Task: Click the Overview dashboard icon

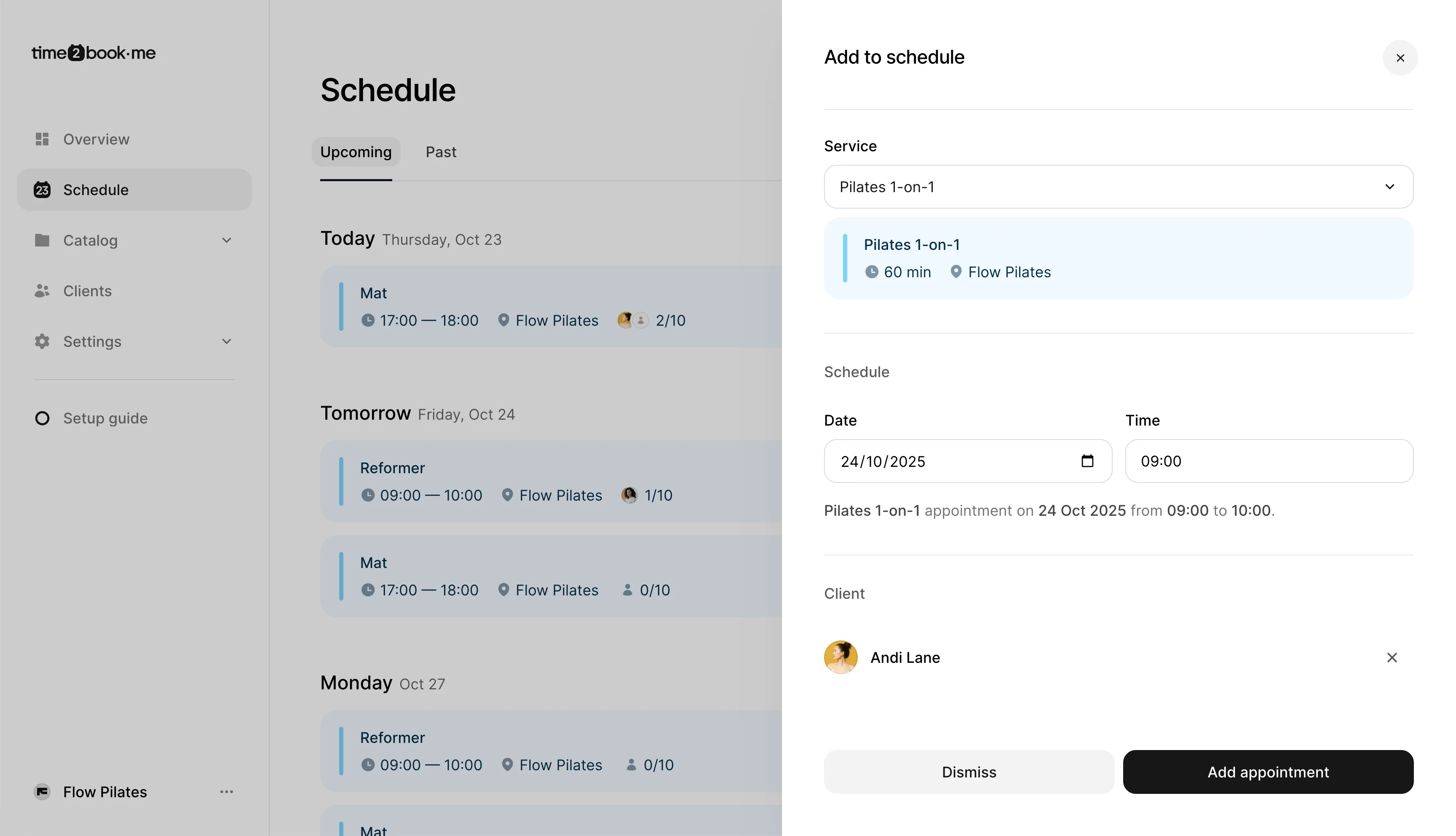Action: coord(42,139)
